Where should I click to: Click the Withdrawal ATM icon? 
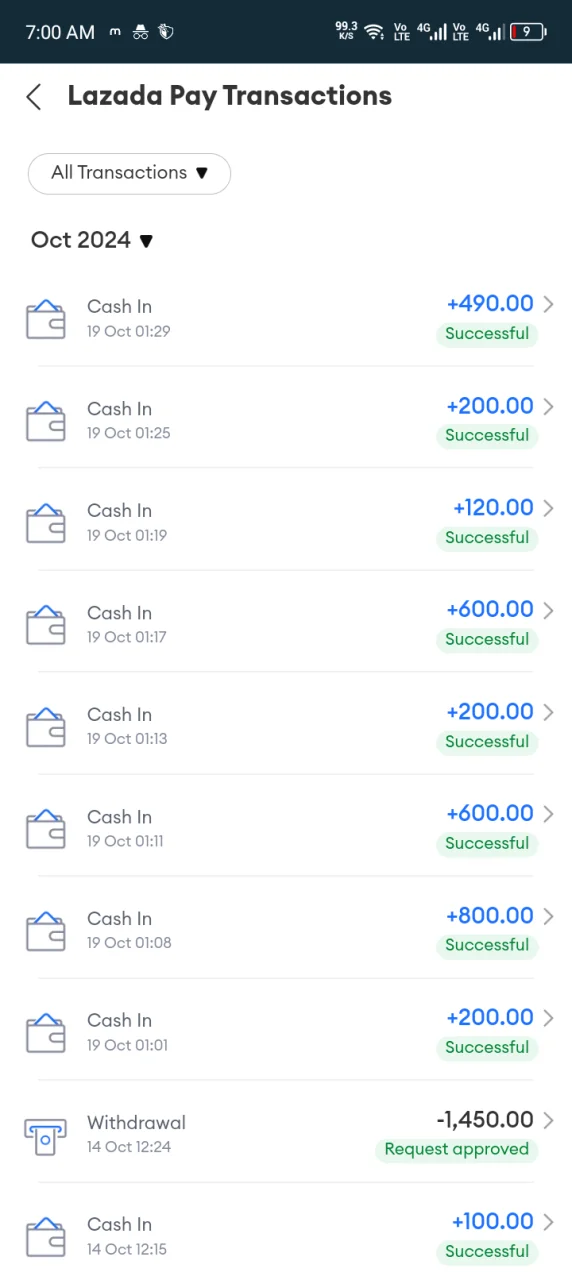[45, 1136]
